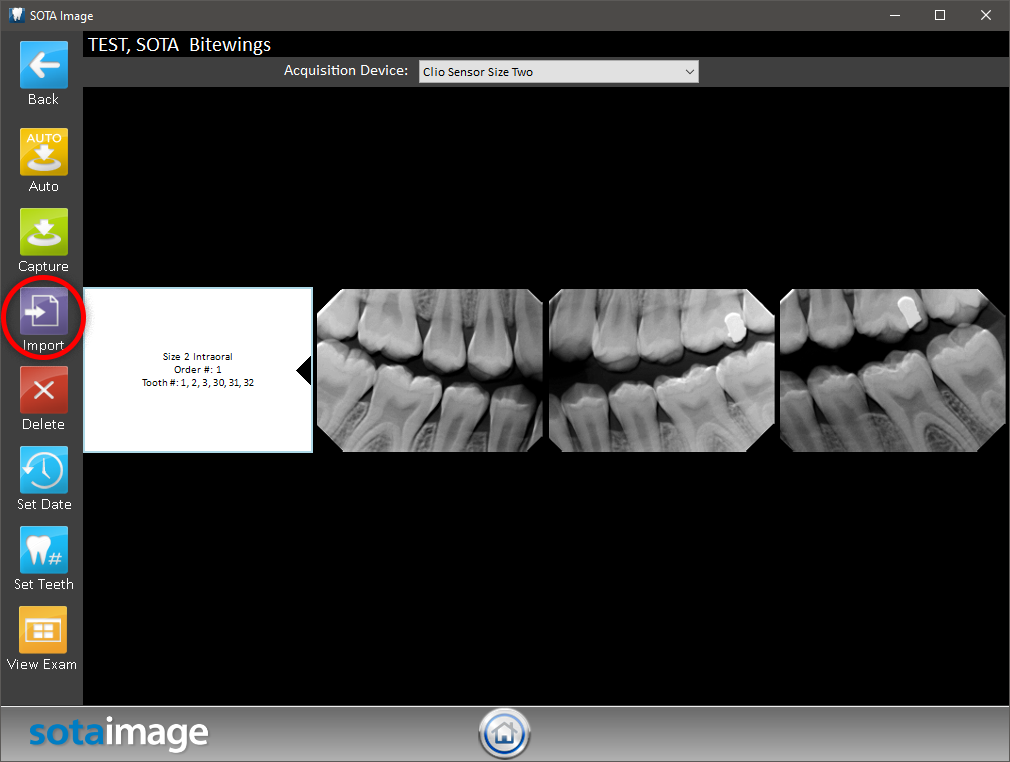Start Auto acquisition mode
This screenshot has width=1010, height=762.
[x=44, y=152]
